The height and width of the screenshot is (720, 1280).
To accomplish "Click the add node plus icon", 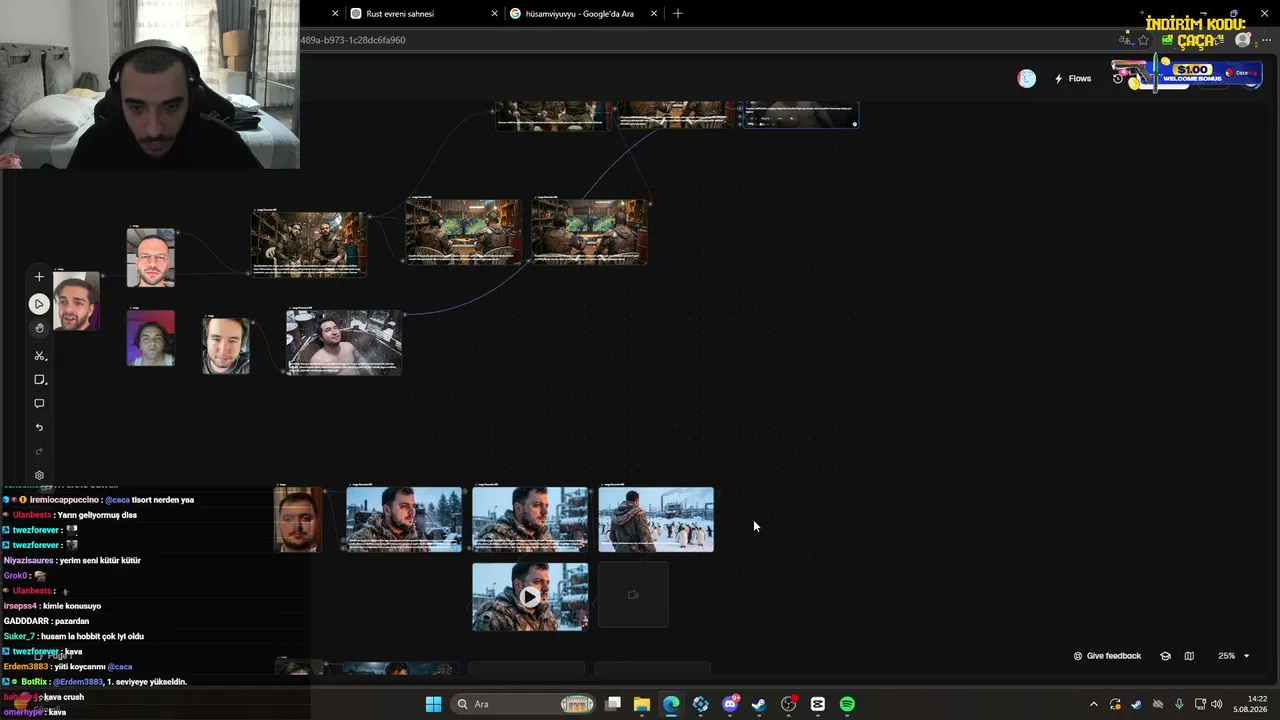I will coord(39,277).
